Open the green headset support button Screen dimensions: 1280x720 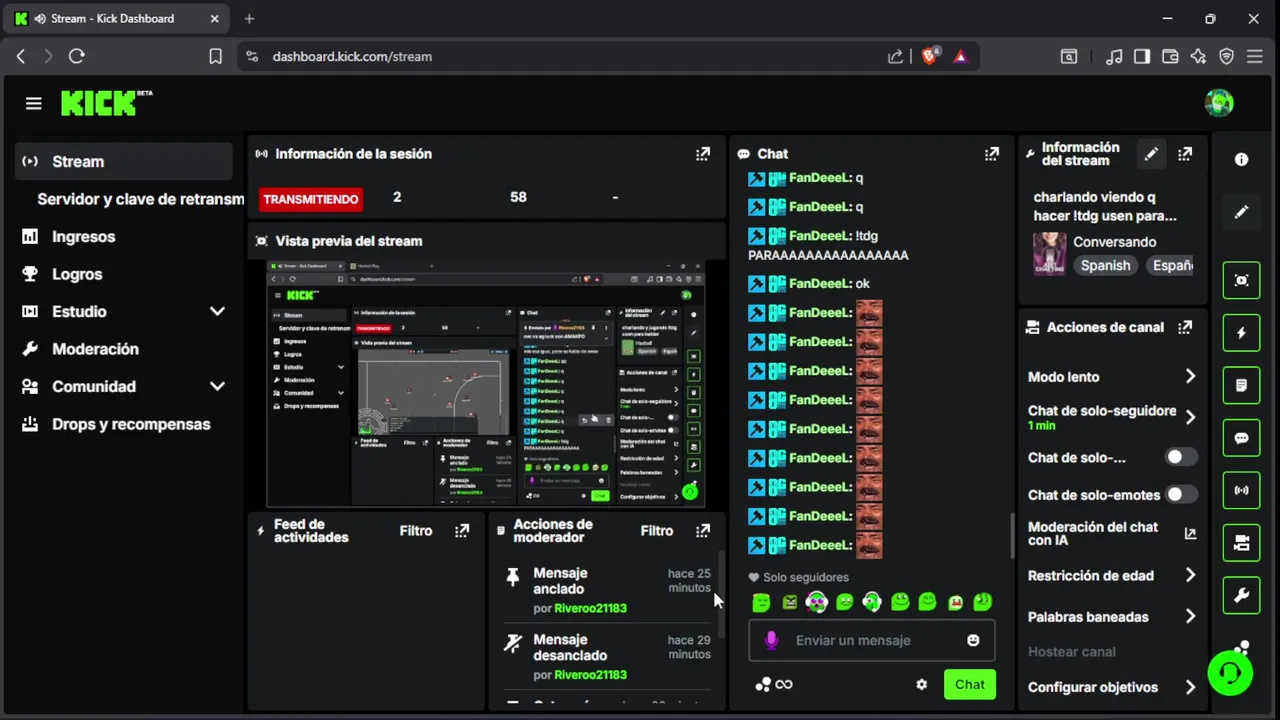coord(1230,672)
